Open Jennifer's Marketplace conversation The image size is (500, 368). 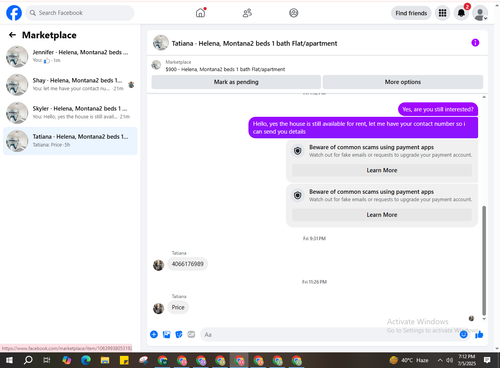70,56
